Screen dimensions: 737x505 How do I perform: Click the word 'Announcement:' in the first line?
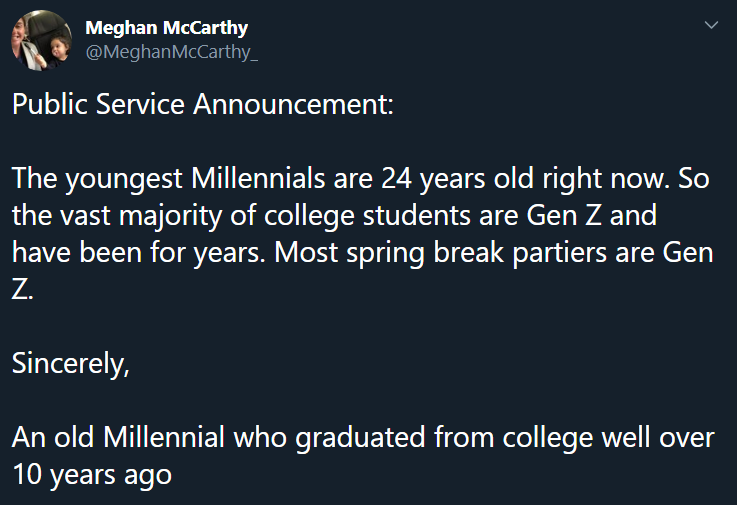[293, 104]
